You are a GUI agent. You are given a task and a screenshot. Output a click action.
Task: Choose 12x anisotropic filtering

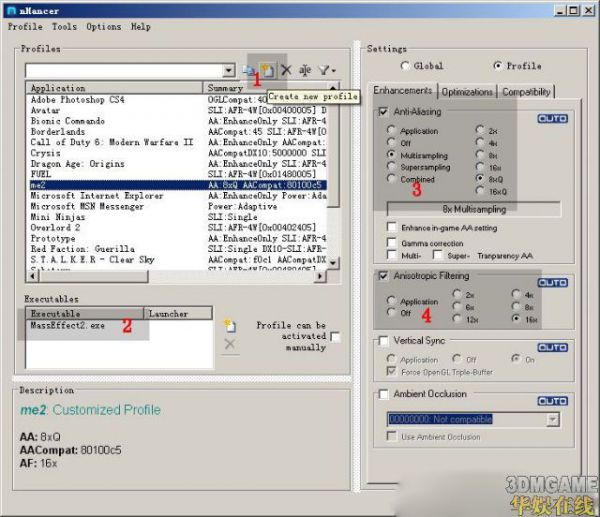click(457, 319)
